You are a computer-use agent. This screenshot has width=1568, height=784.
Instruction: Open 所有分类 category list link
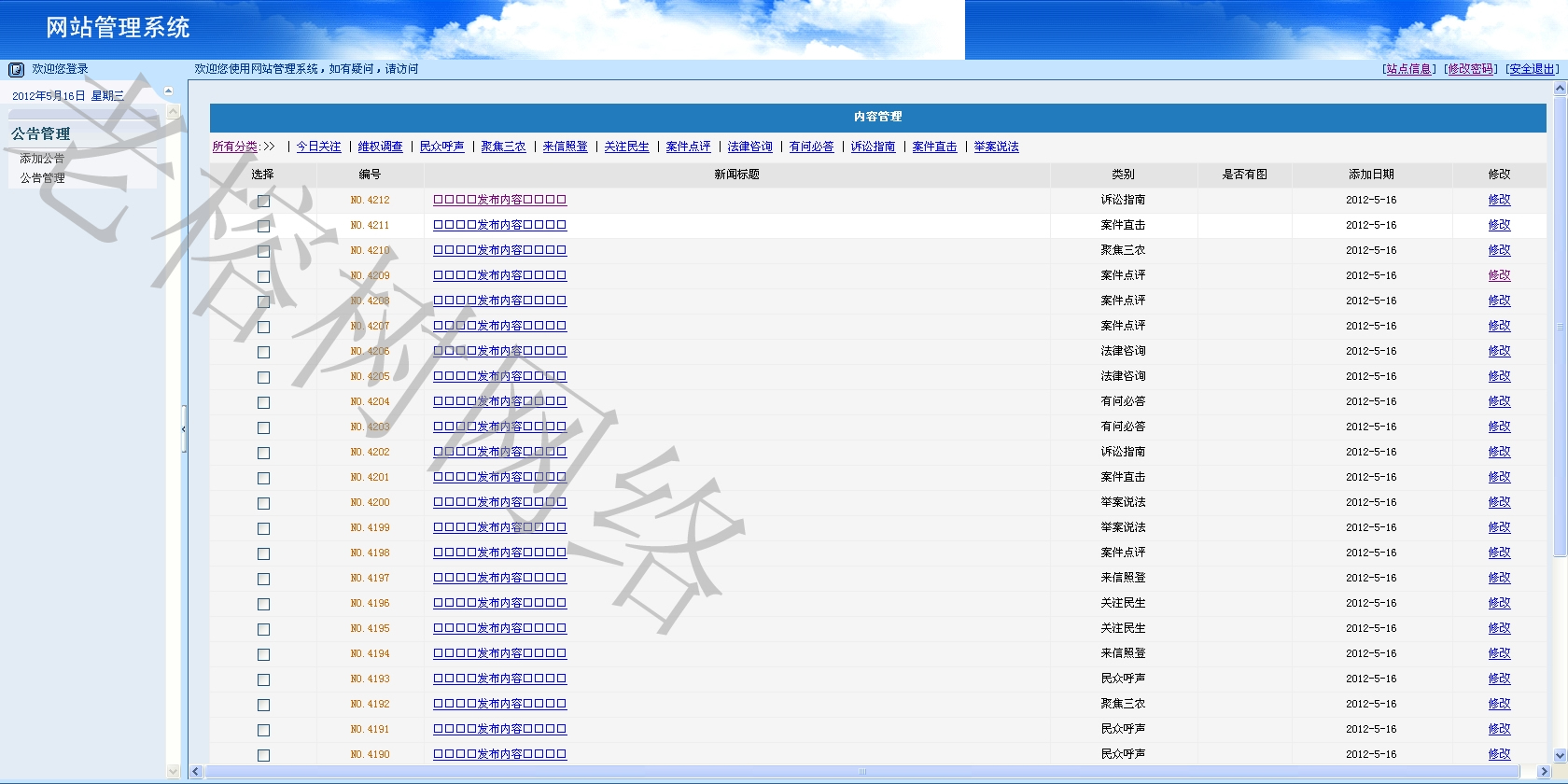coord(235,147)
